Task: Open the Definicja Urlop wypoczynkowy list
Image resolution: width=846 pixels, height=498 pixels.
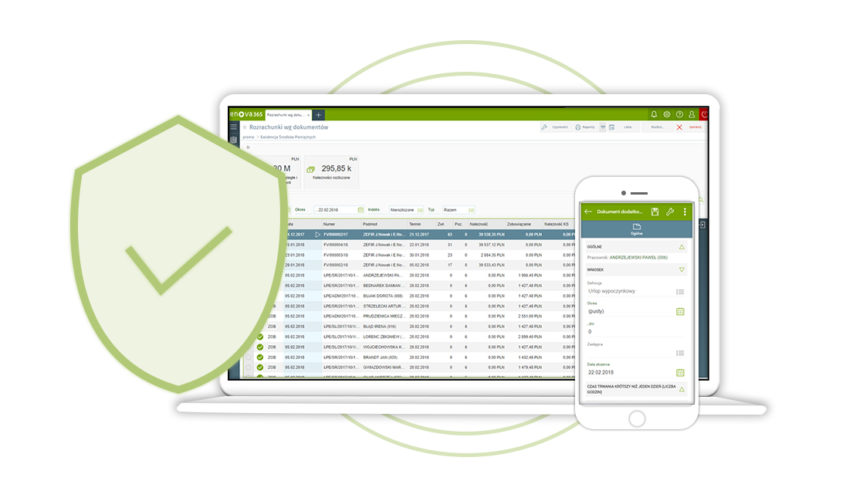Action: (680, 291)
